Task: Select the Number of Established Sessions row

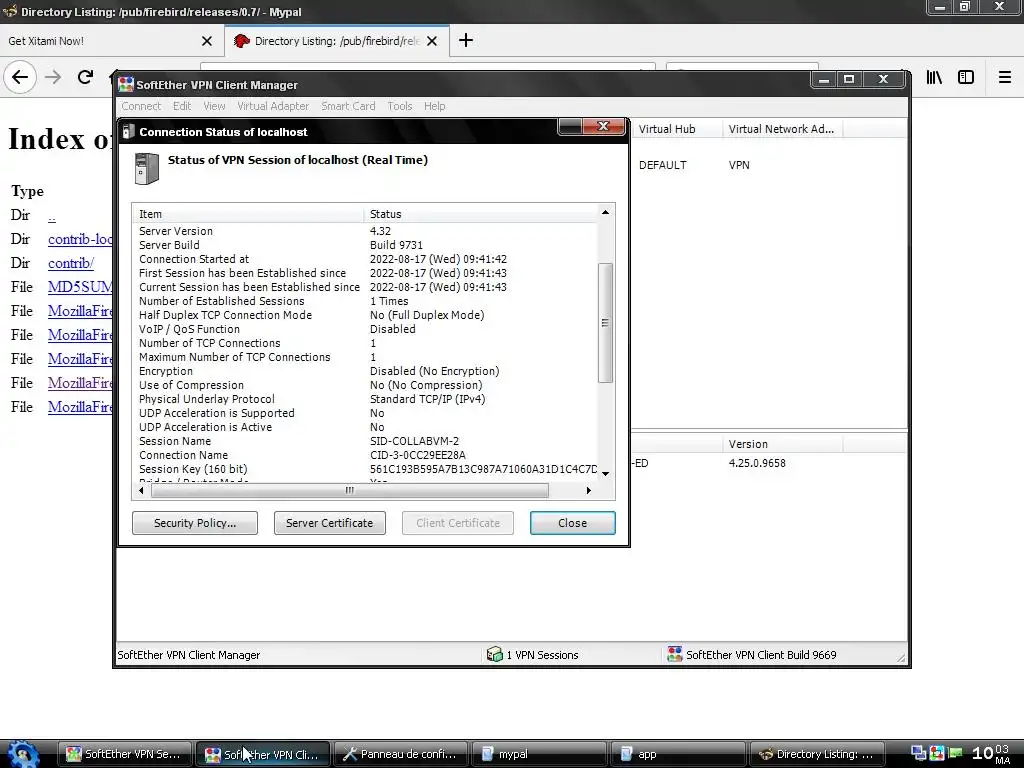Action: [x=364, y=301]
